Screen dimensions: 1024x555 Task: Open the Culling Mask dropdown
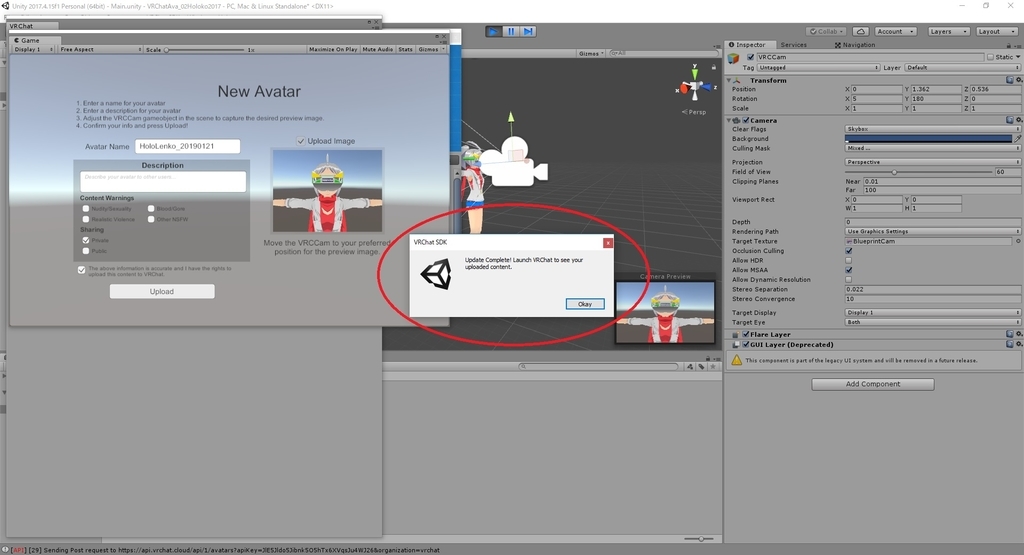[933, 148]
